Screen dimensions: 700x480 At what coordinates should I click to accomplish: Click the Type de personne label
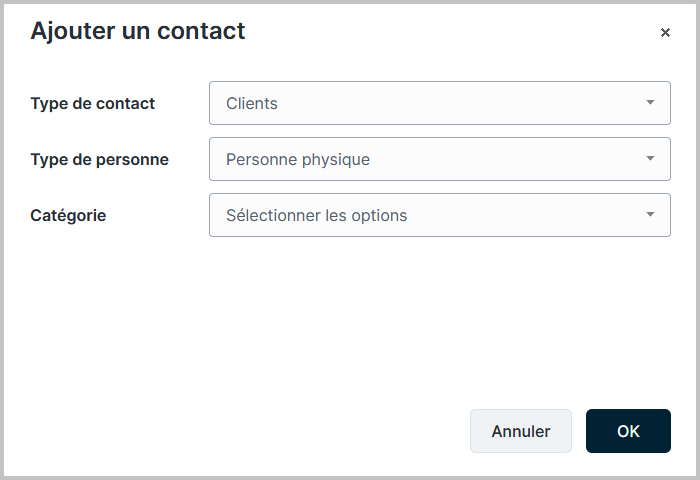pos(100,159)
